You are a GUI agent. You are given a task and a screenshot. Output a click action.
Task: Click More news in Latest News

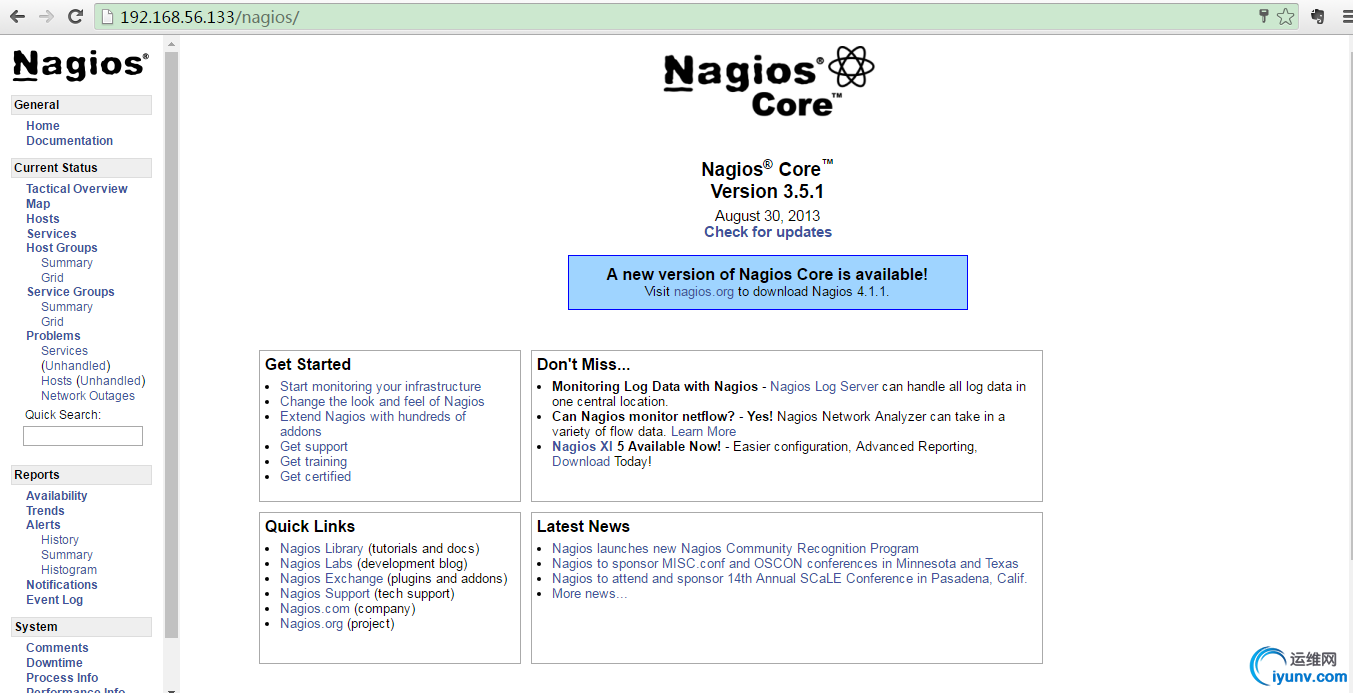point(590,594)
